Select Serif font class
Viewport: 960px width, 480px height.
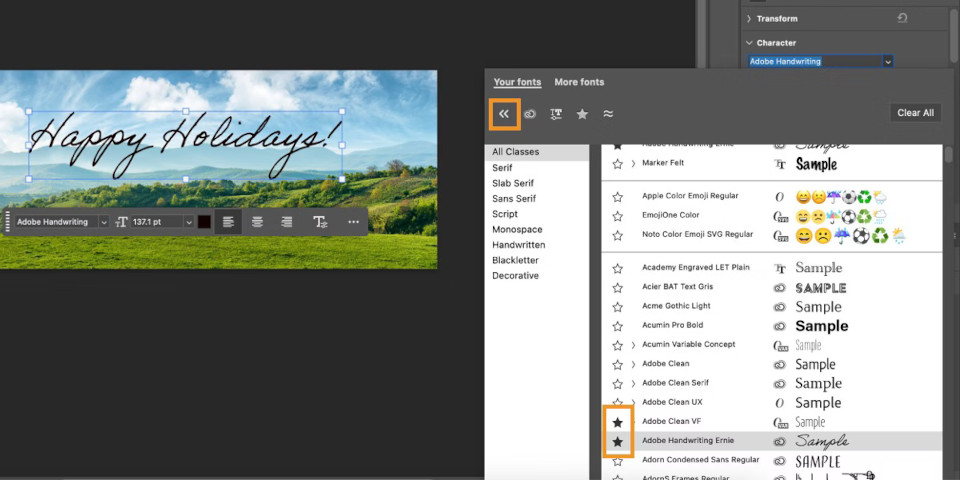[502, 168]
